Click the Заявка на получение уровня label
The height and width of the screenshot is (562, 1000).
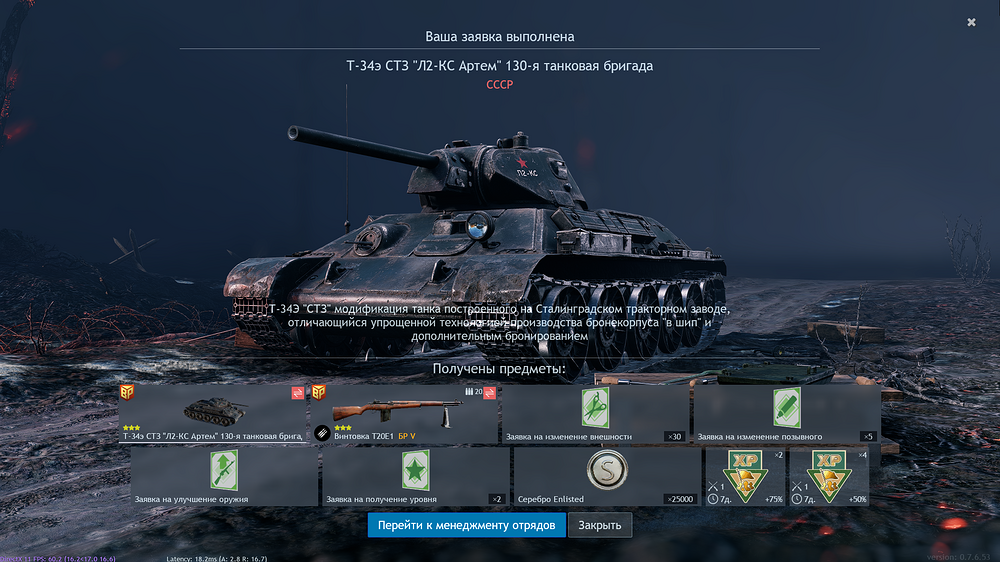381,499
